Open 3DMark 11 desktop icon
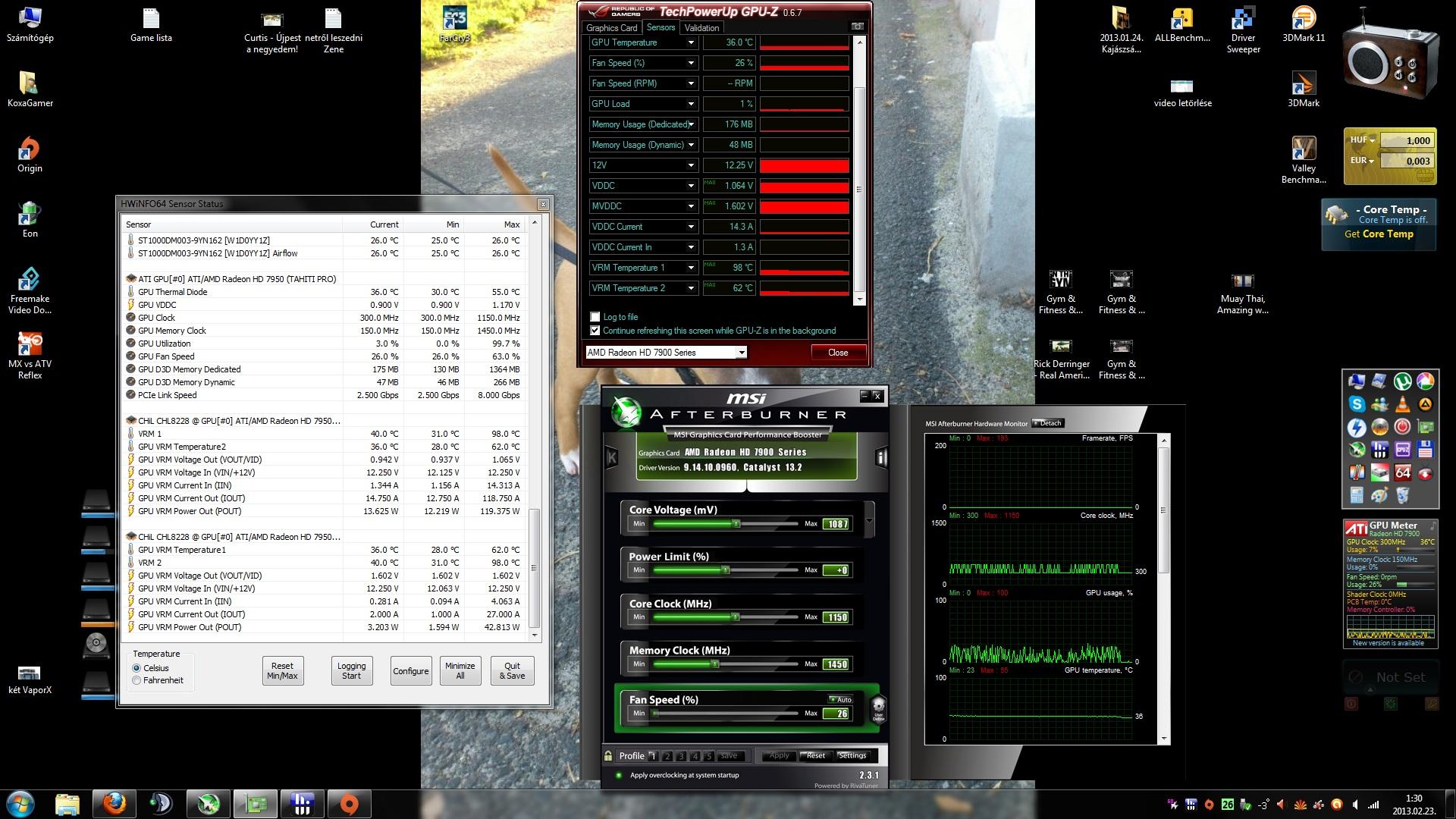Viewport: 1456px width, 819px height. (1304, 24)
